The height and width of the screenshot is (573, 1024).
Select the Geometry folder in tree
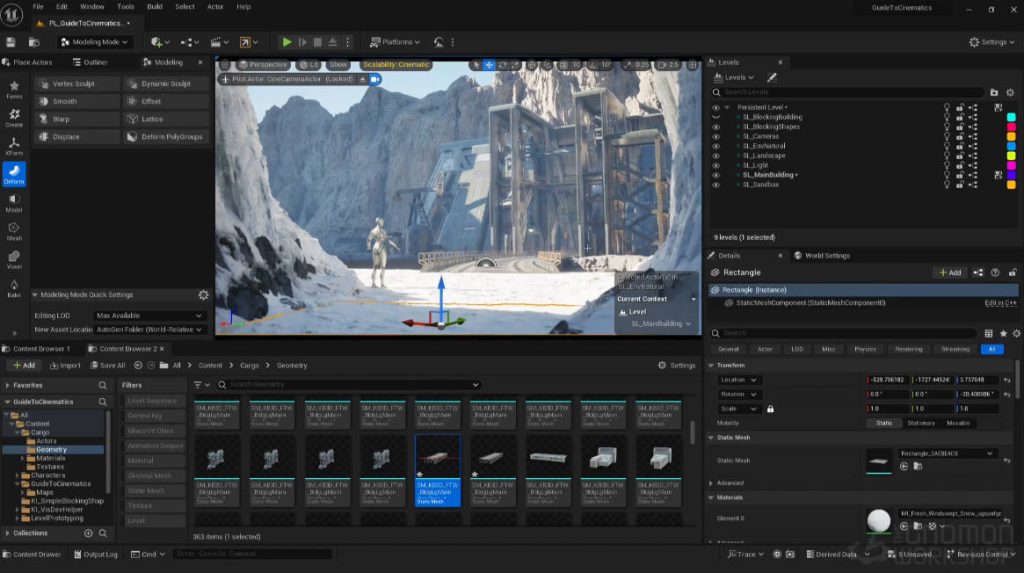tap(51, 450)
